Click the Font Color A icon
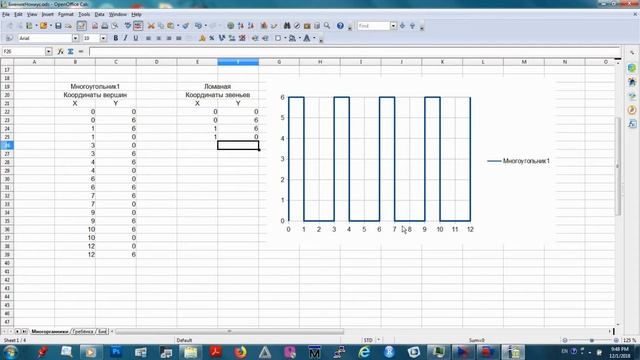The height and width of the screenshot is (360, 640). click(x=307, y=38)
